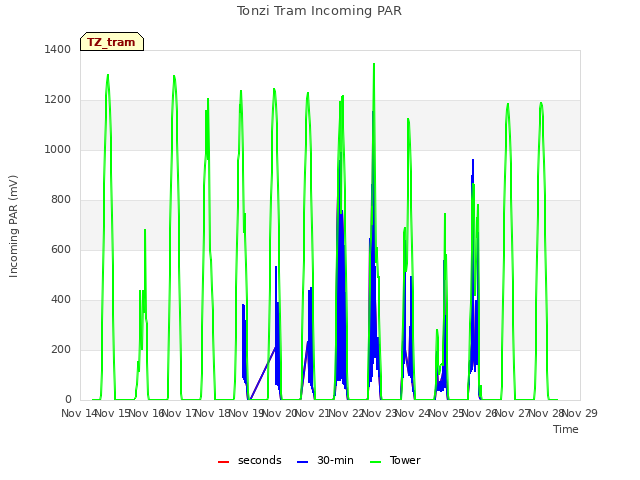
Task: Click the green Tower legend swatch
Action: pos(375,462)
